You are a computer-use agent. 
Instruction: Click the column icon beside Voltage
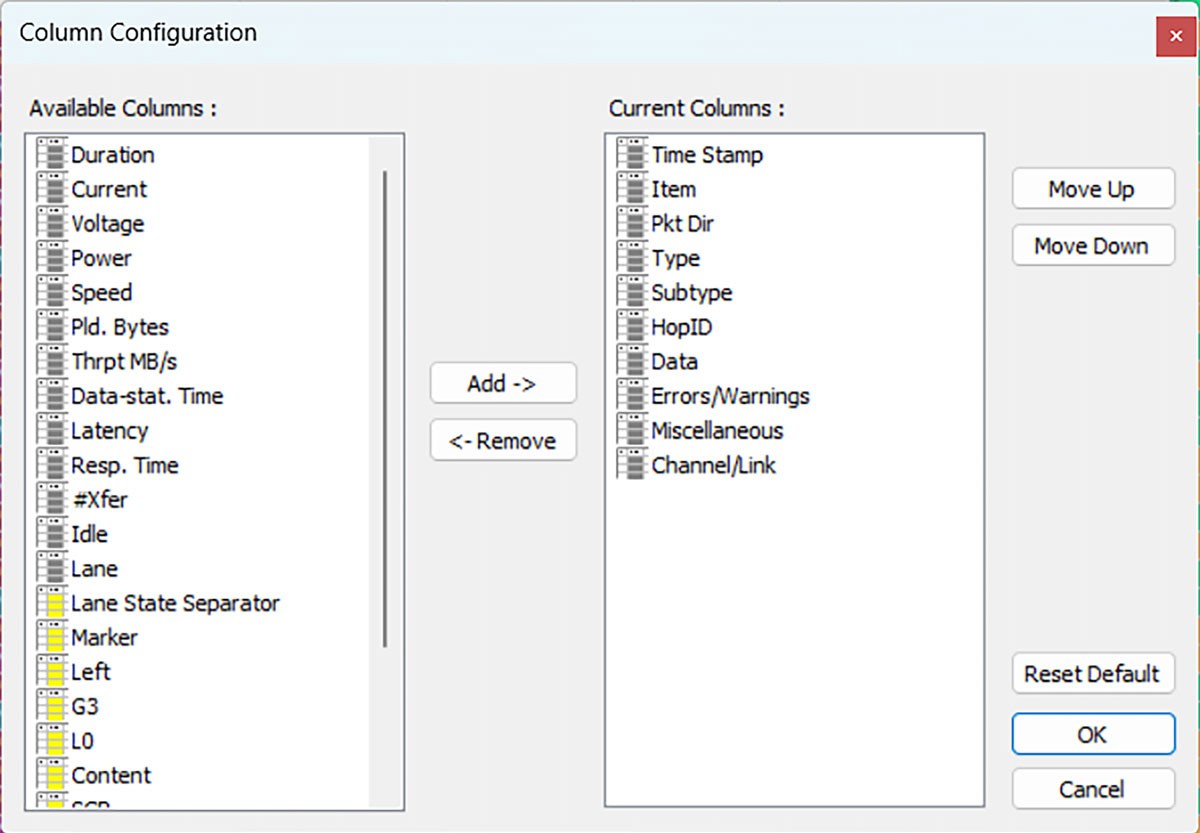51,223
